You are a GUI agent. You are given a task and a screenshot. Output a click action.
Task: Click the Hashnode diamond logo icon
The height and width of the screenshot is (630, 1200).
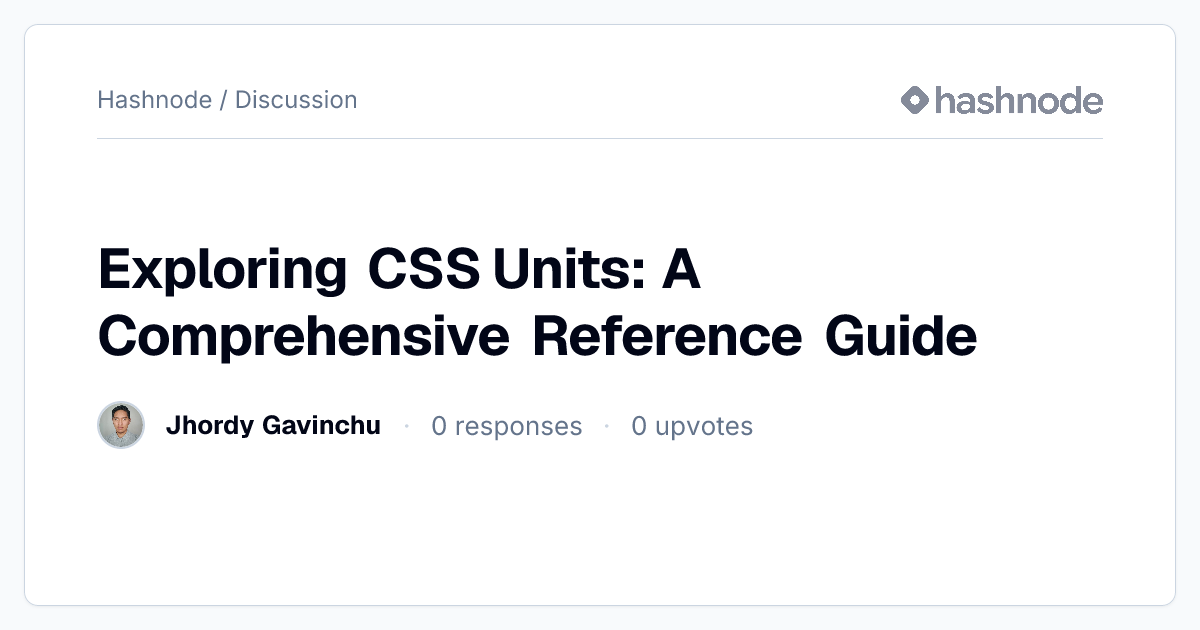pyautogui.click(x=915, y=100)
